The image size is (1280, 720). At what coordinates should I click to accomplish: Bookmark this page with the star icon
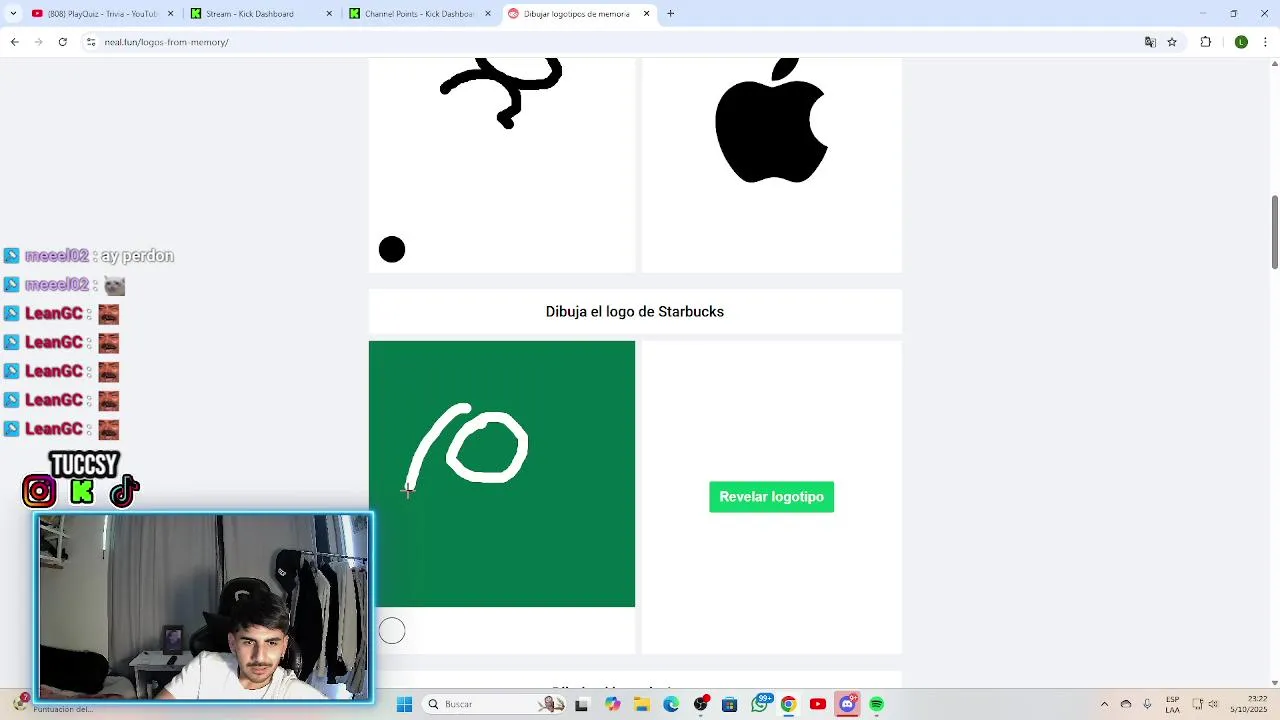[x=1172, y=42]
